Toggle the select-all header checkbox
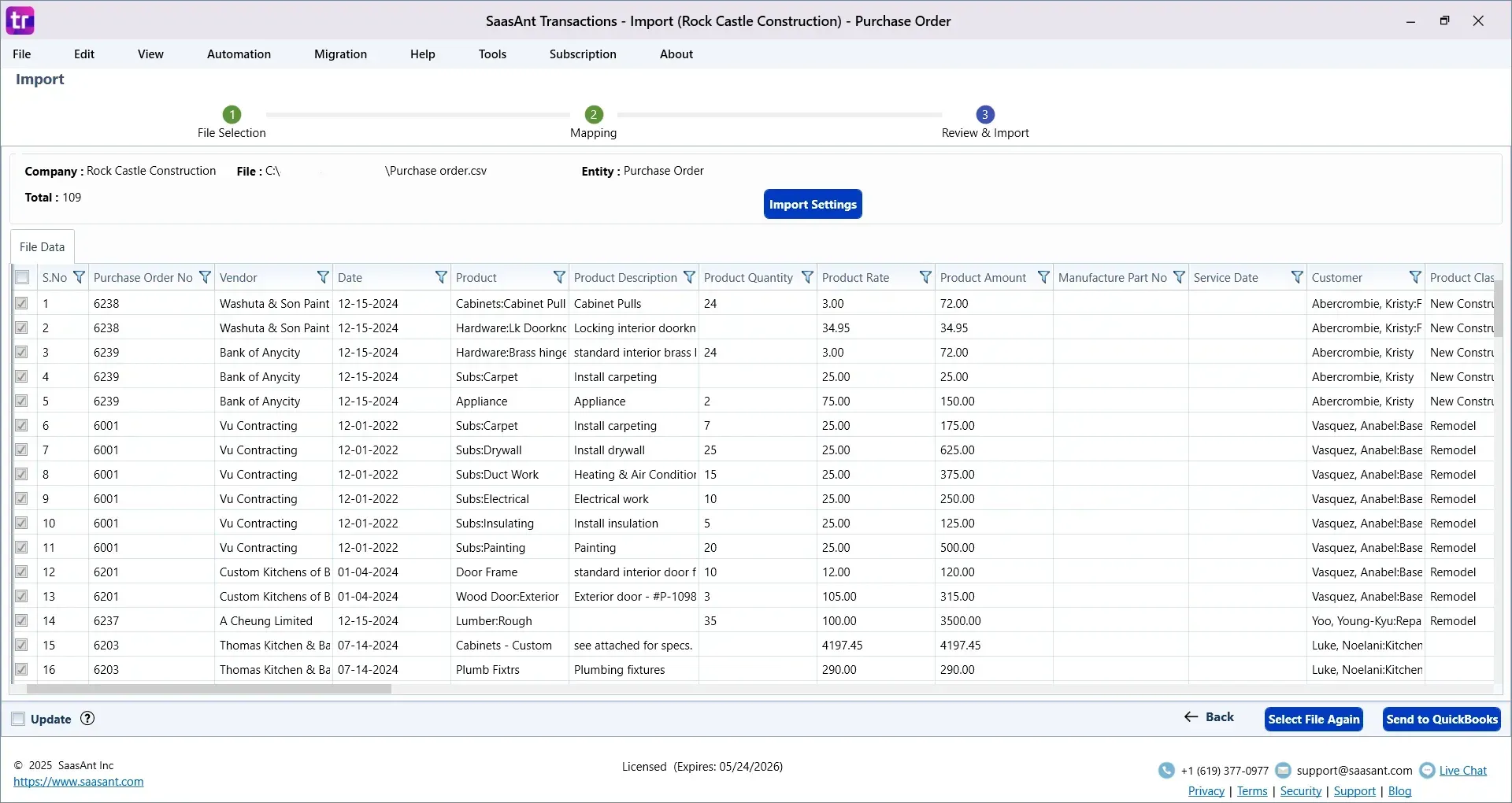Image resolution: width=1512 pixels, height=803 pixels. 22,277
